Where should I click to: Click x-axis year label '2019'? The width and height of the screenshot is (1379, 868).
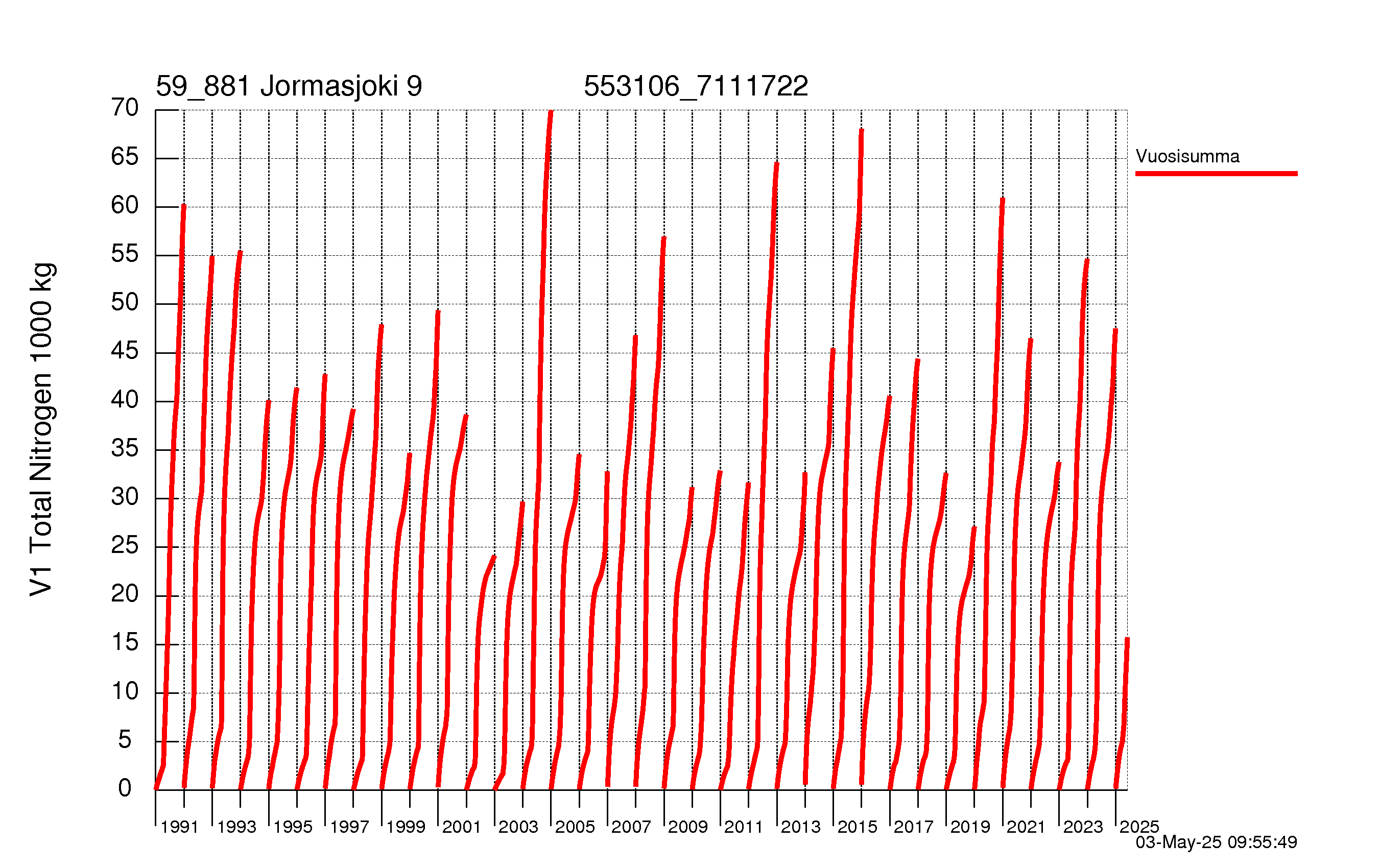pyautogui.click(x=970, y=827)
